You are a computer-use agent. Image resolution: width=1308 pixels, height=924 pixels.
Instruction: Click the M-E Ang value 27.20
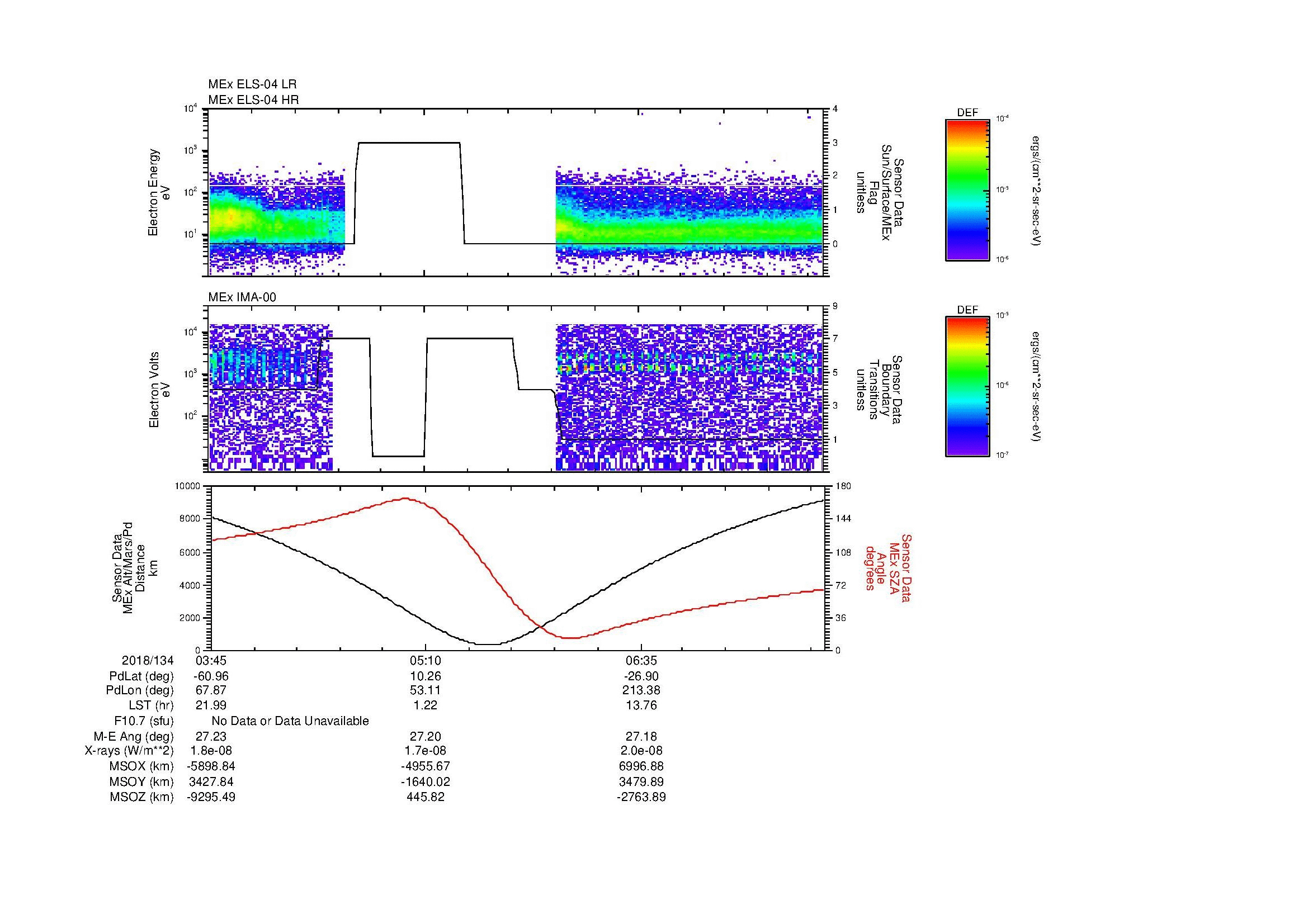click(x=425, y=737)
